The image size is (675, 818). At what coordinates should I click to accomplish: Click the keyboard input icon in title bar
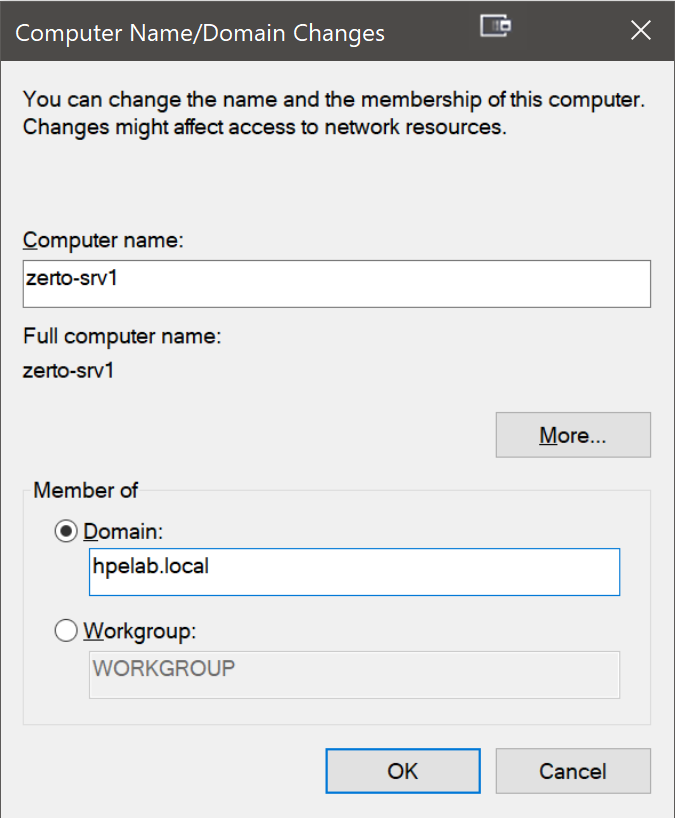click(x=497, y=30)
